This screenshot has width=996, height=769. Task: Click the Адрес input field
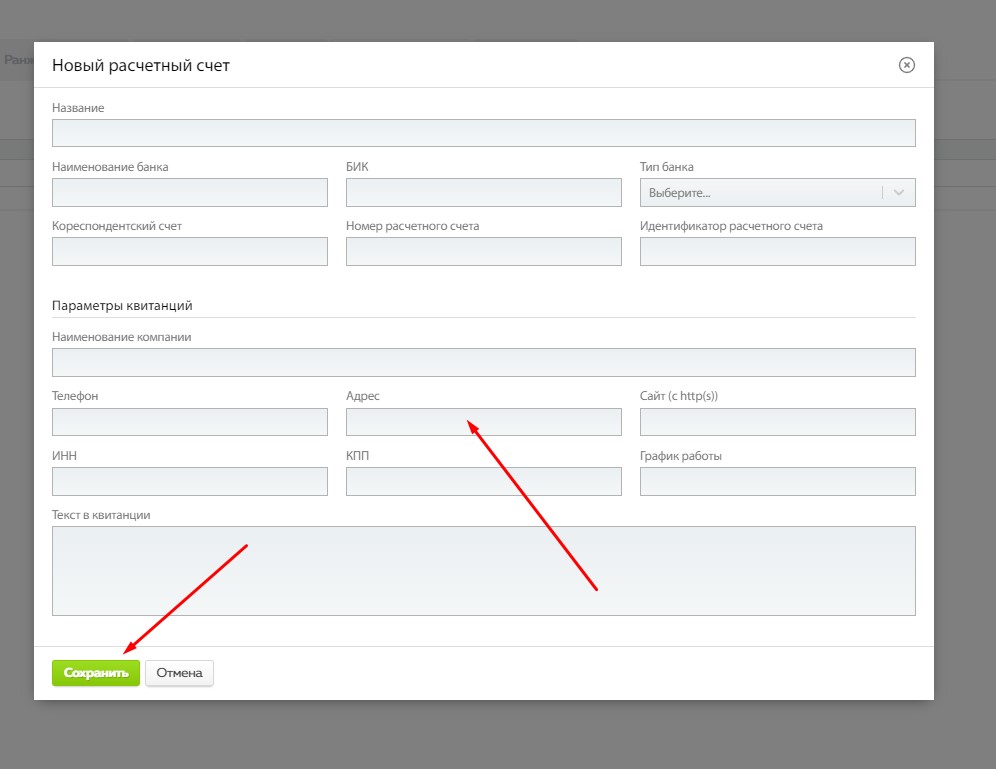[x=483, y=422]
